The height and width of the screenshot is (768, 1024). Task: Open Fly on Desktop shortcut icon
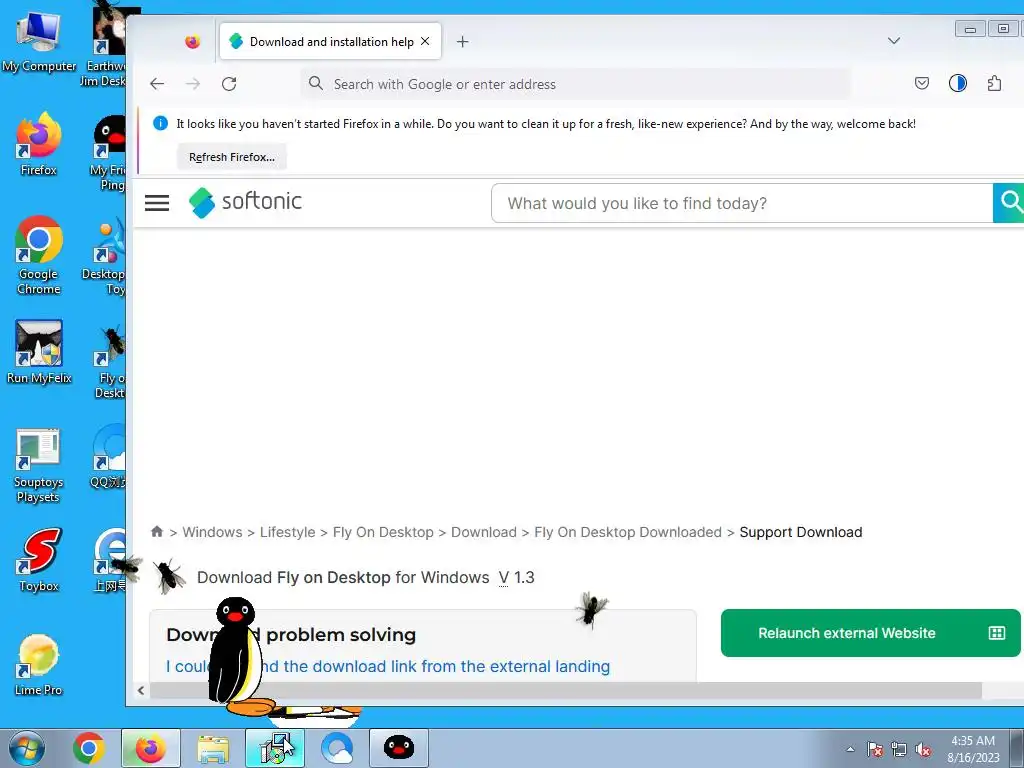tap(110, 361)
